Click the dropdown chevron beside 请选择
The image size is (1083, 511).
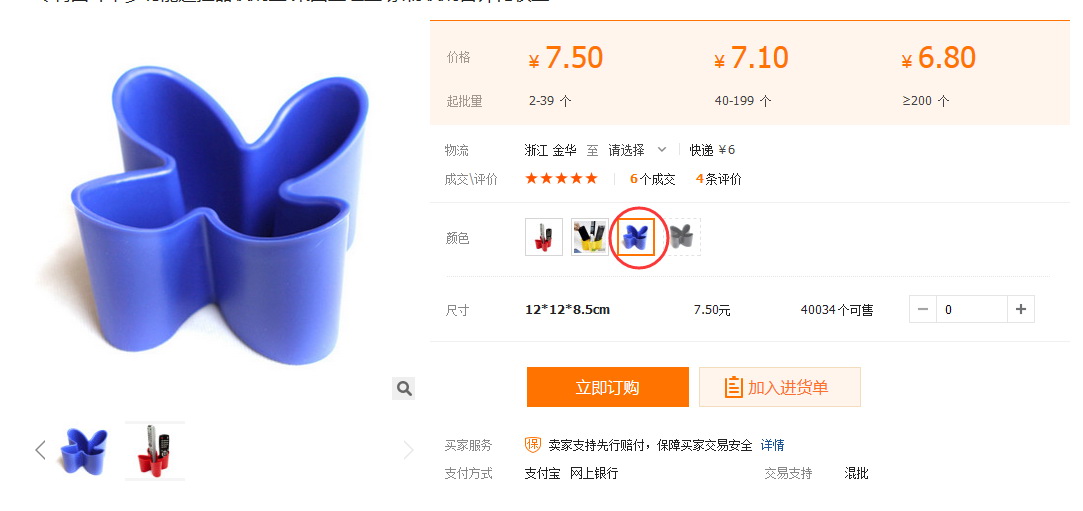pyautogui.click(x=662, y=150)
